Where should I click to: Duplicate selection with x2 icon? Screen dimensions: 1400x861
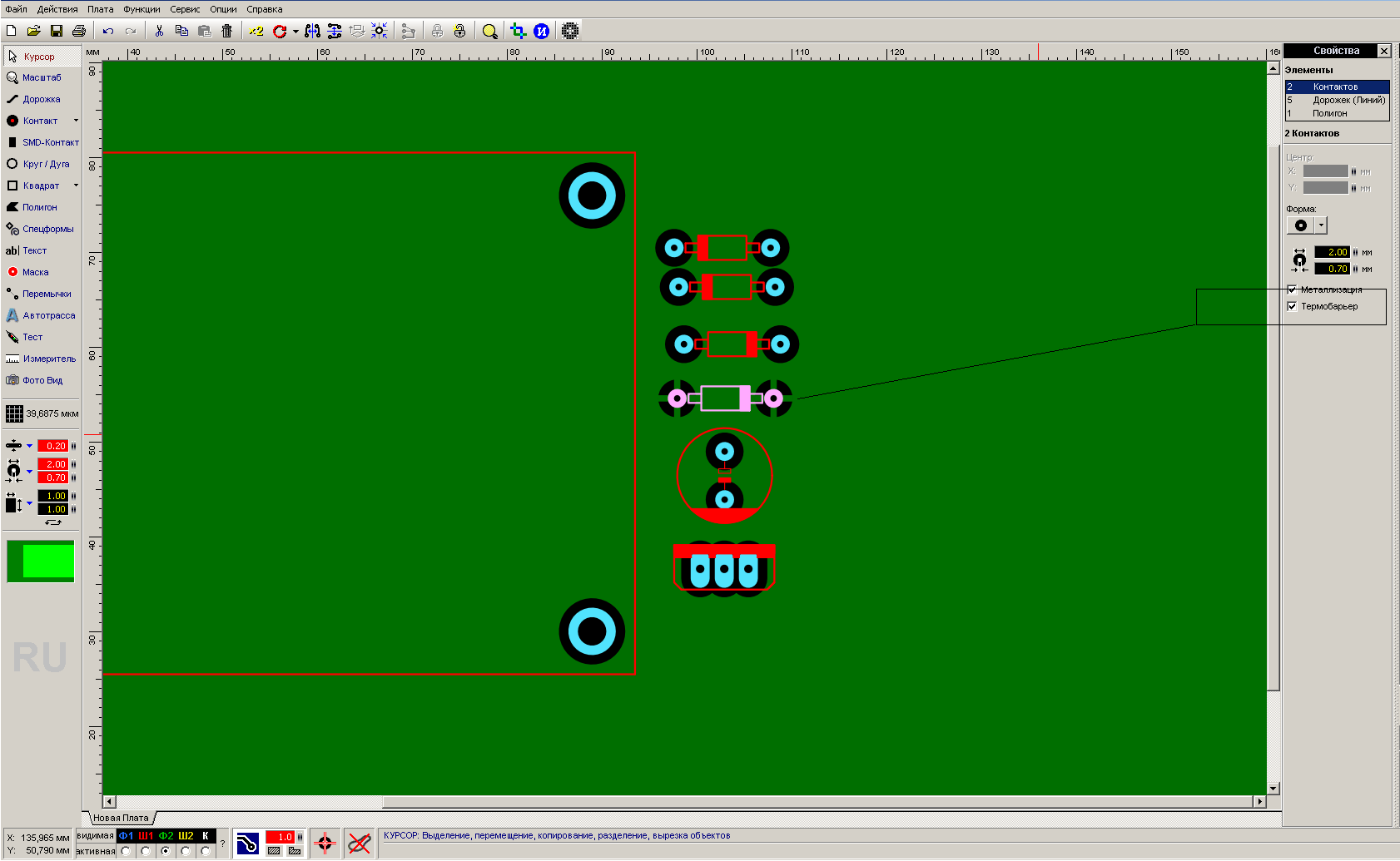point(256,31)
